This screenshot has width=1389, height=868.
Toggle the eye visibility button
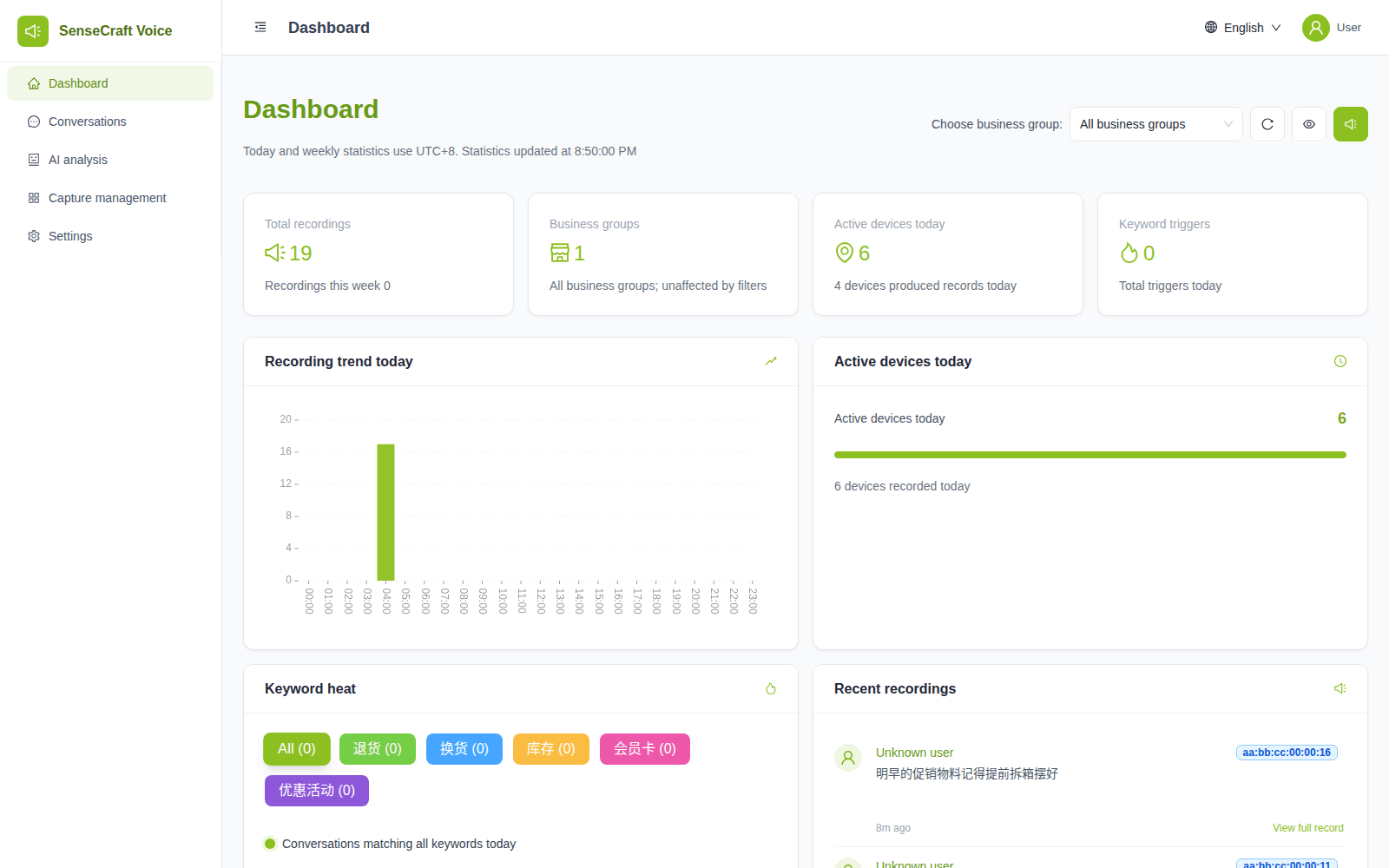coord(1309,124)
